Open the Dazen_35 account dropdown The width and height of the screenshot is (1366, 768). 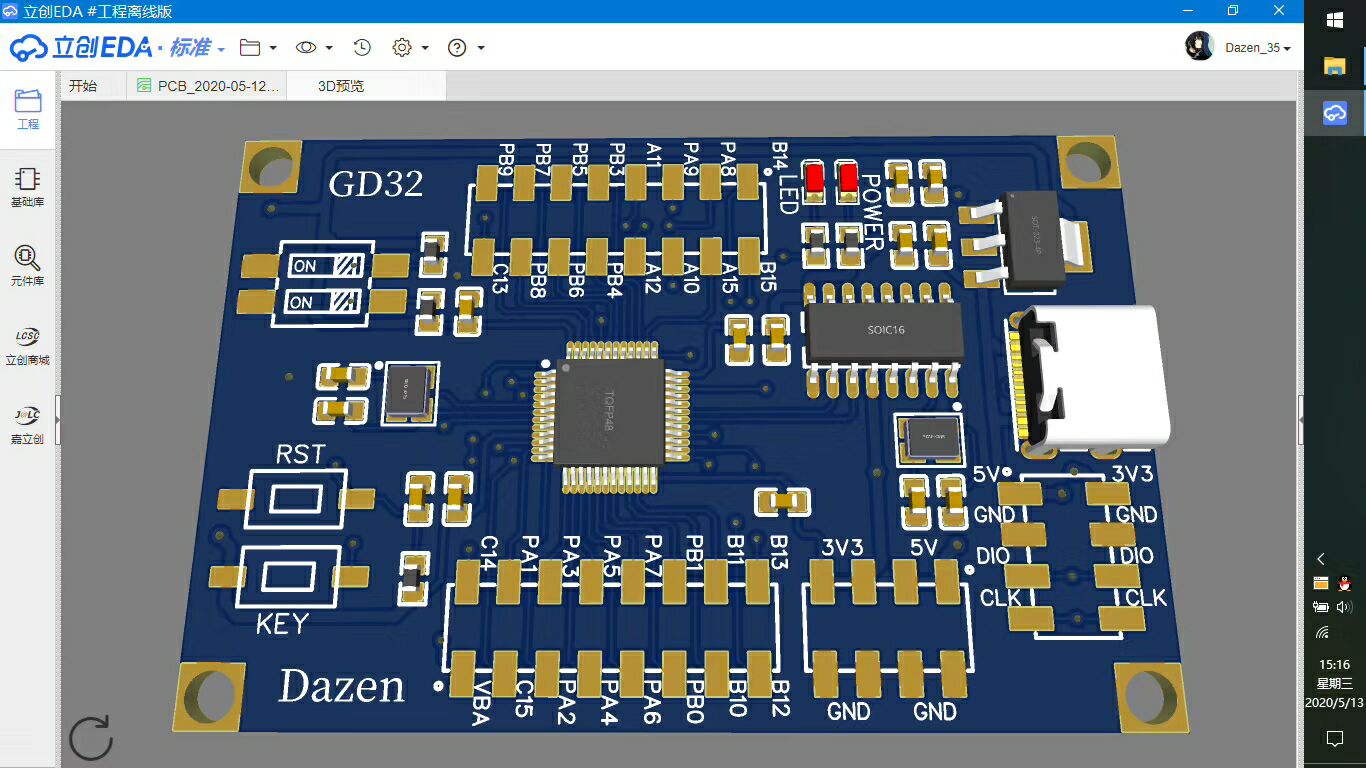click(x=1257, y=47)
